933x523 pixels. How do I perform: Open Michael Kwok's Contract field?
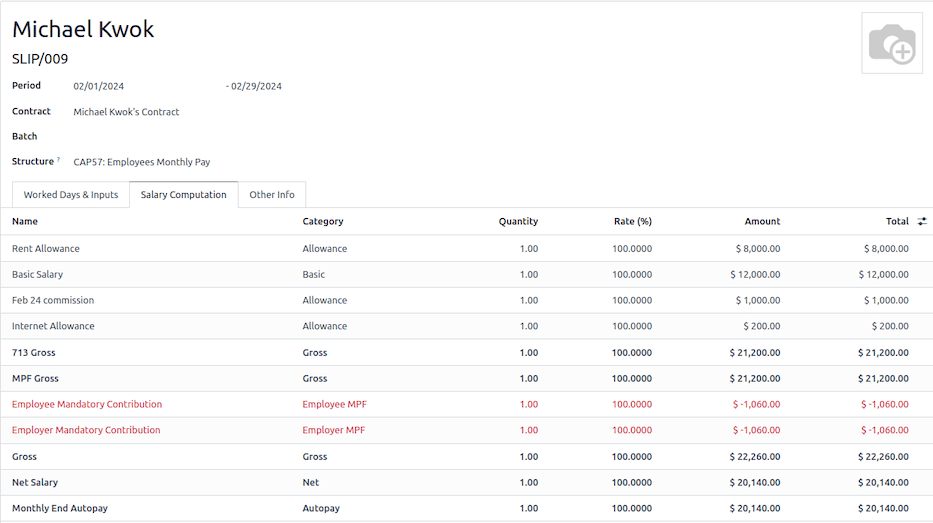tap(126, 112)
